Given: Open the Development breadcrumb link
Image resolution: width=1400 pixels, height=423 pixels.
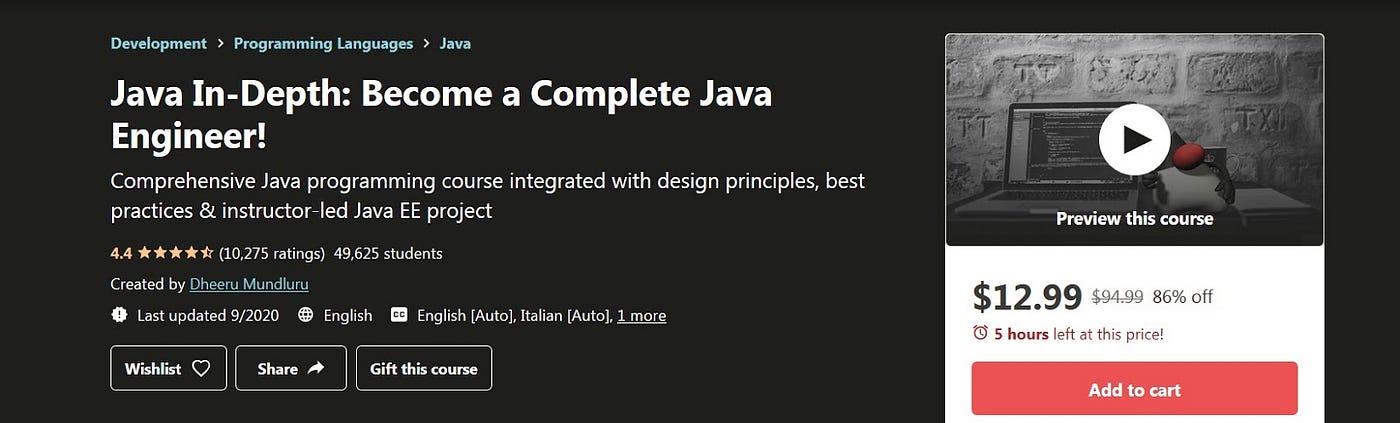Looking at the screenshot, I should [x=158, y=43].
